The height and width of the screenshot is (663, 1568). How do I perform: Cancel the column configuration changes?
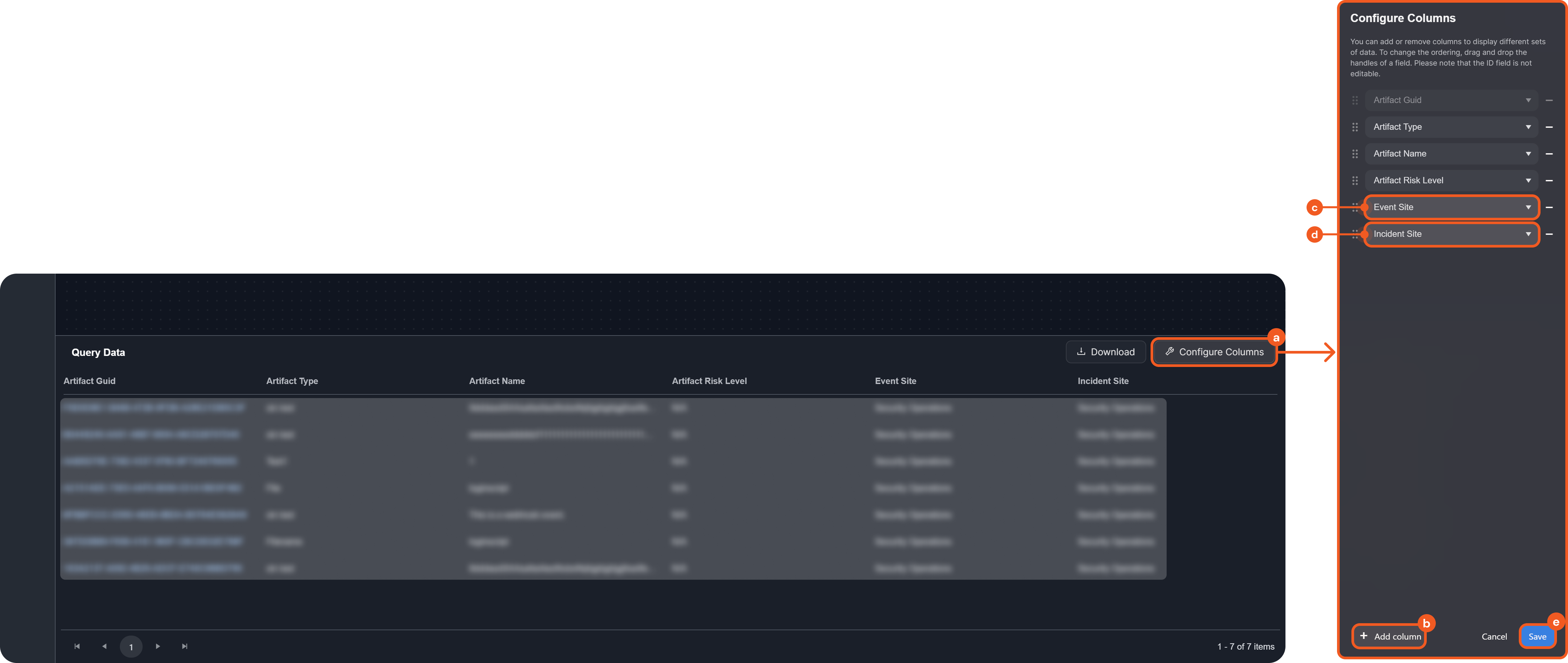pos(1494,636)
